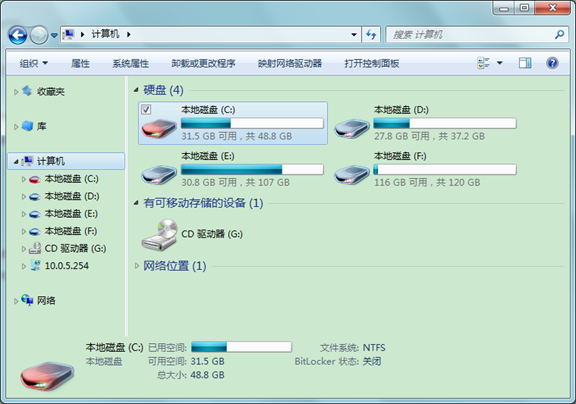576x404 pixels.
Task: Click the F: drive icon in main pane
Action: point(352,175)
